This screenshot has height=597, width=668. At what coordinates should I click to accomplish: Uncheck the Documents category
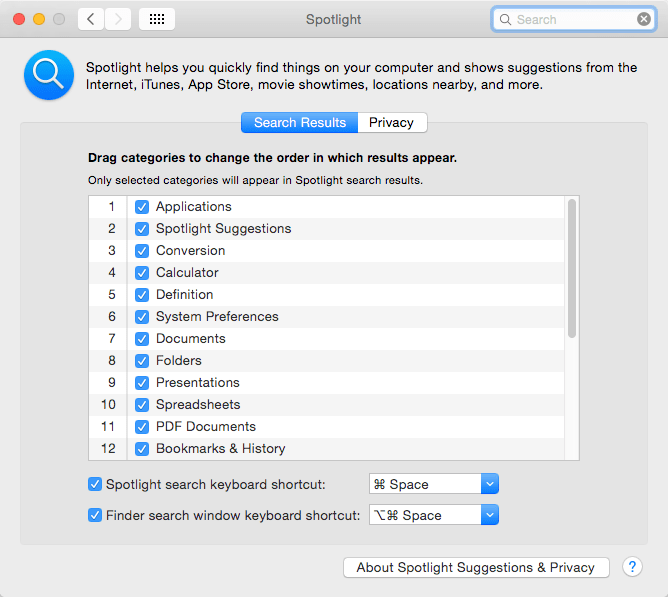[142, 339]
